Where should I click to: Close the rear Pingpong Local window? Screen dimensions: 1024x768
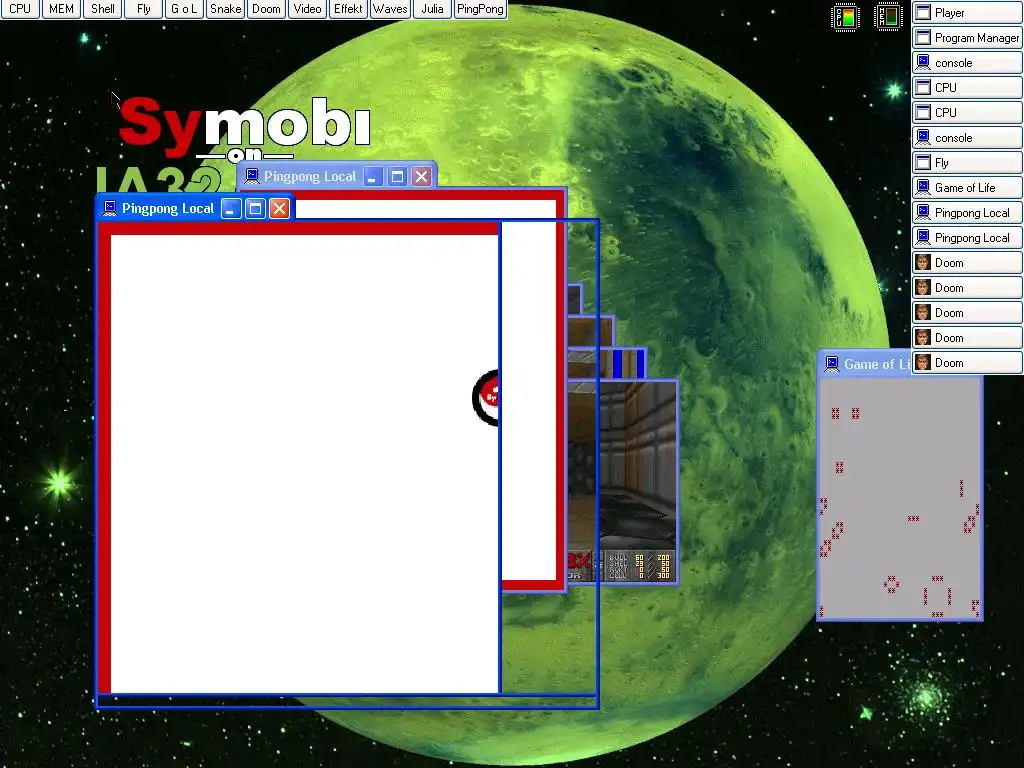(422, 177)
